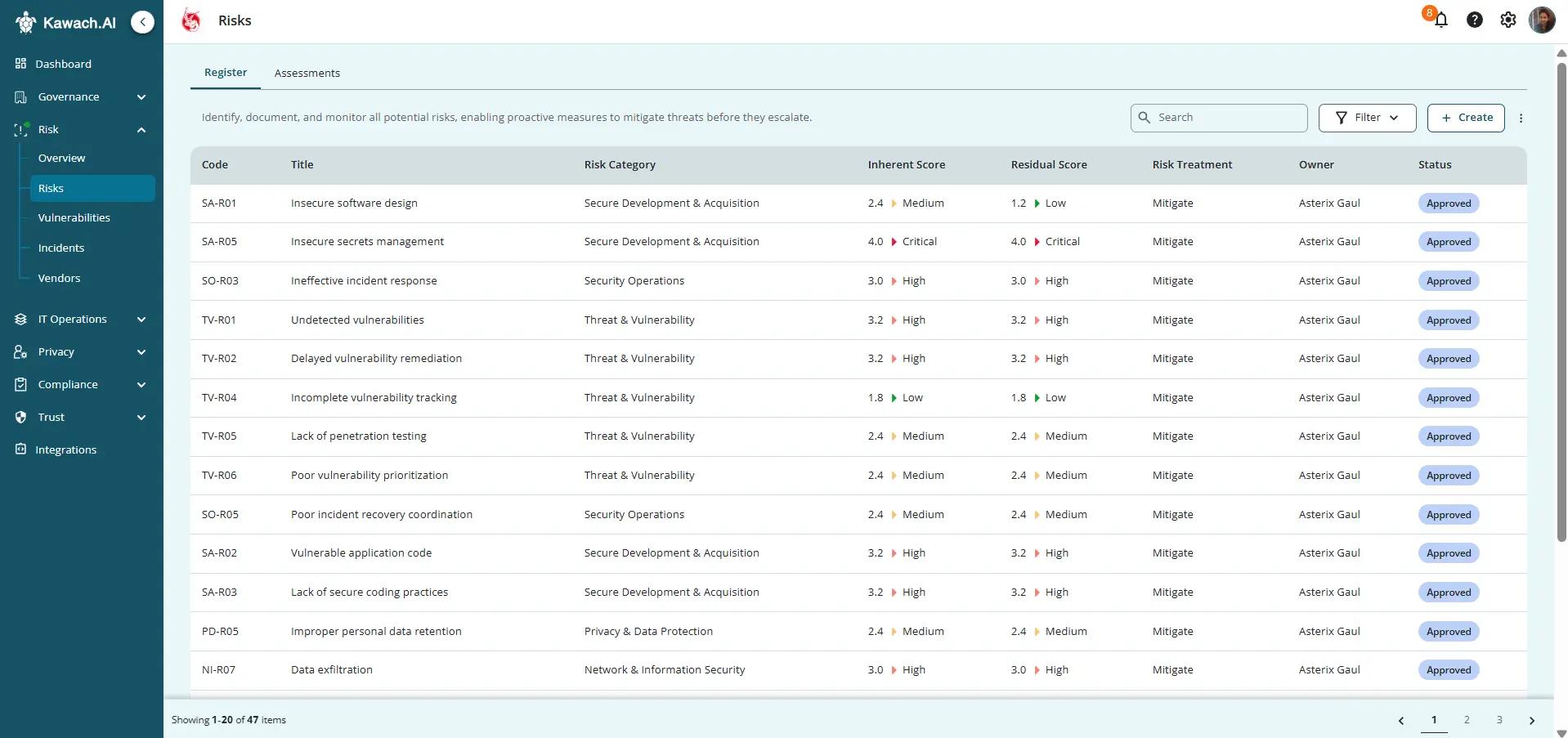Collapse the sidebar with the arrow button

pos(142,22)
